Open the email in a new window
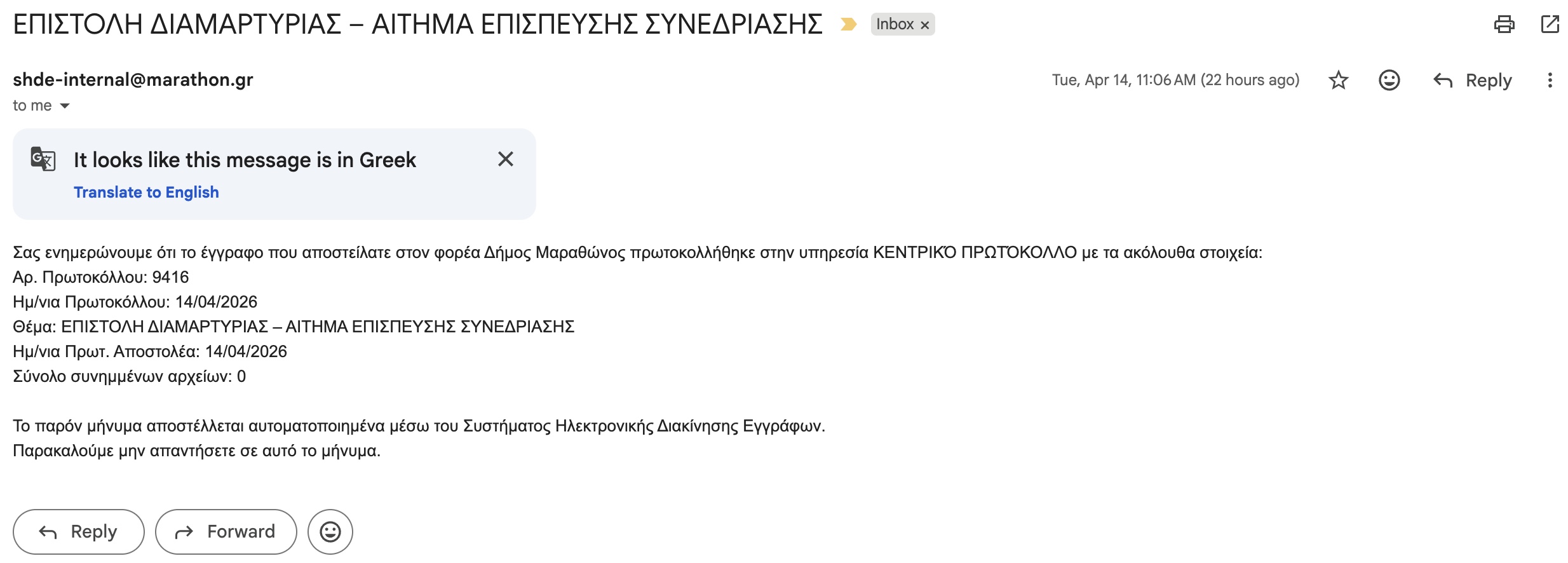Viewport: 1568px width, 563px height. coord(1550,25)
